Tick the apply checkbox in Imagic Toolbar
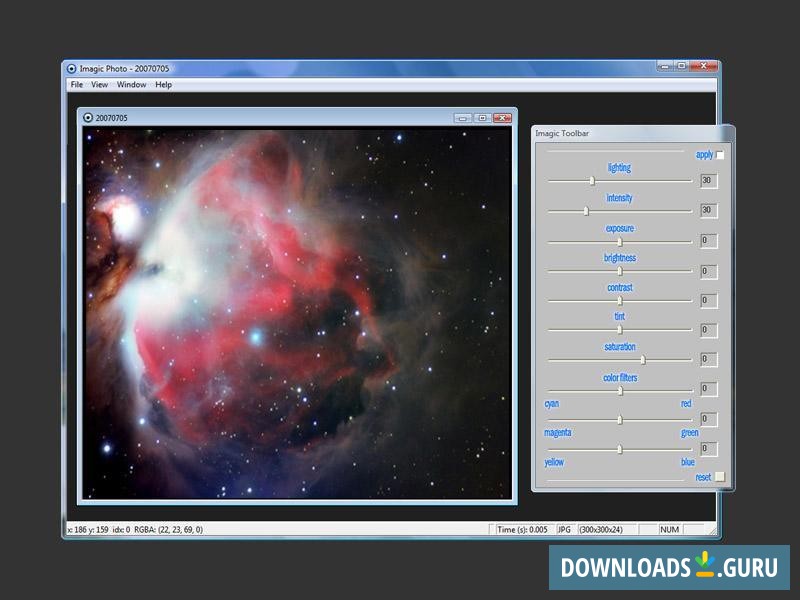 click(720, 155)
